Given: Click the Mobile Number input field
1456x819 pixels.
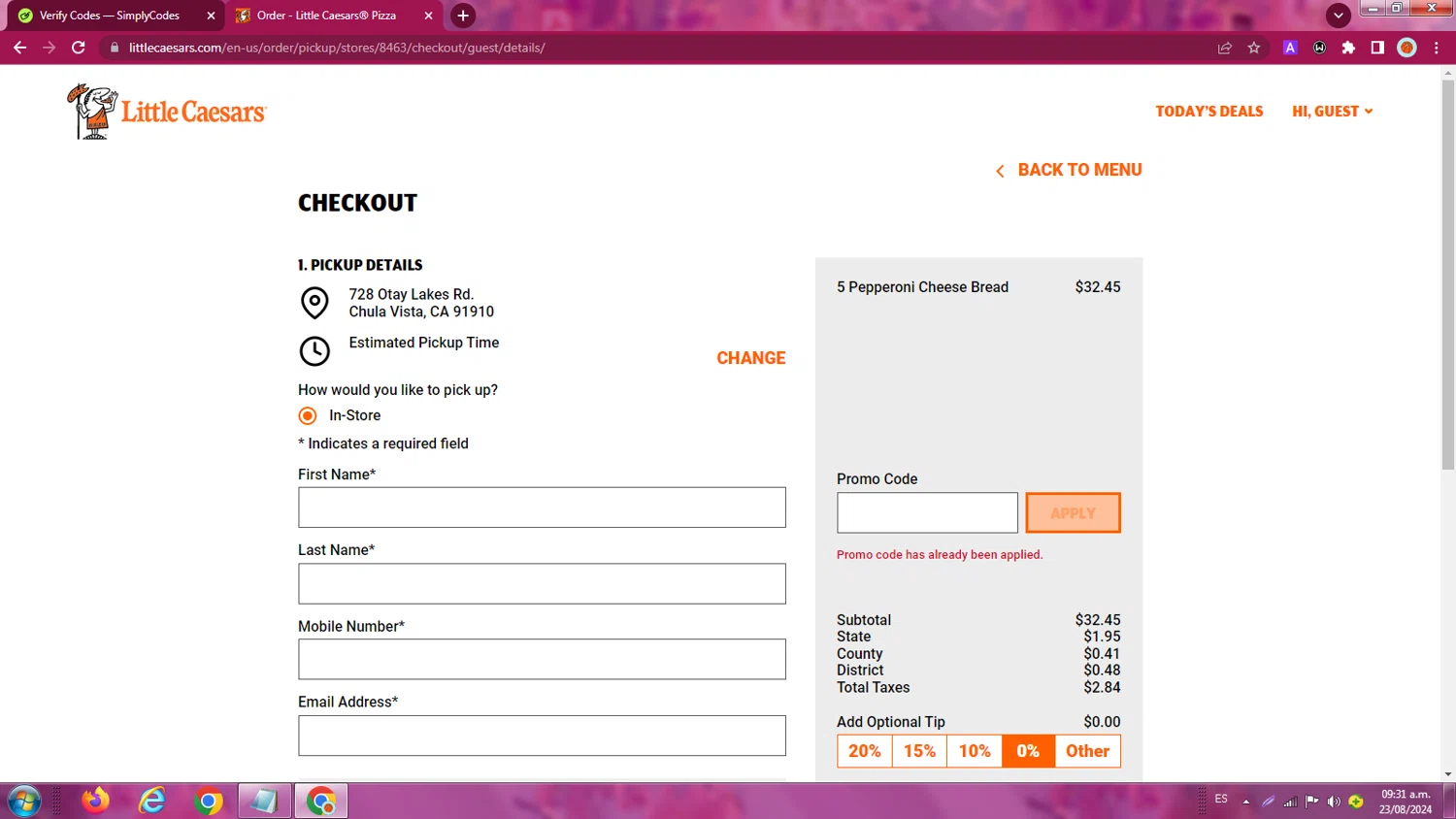Looking at the screenshot, I should 542,660.
